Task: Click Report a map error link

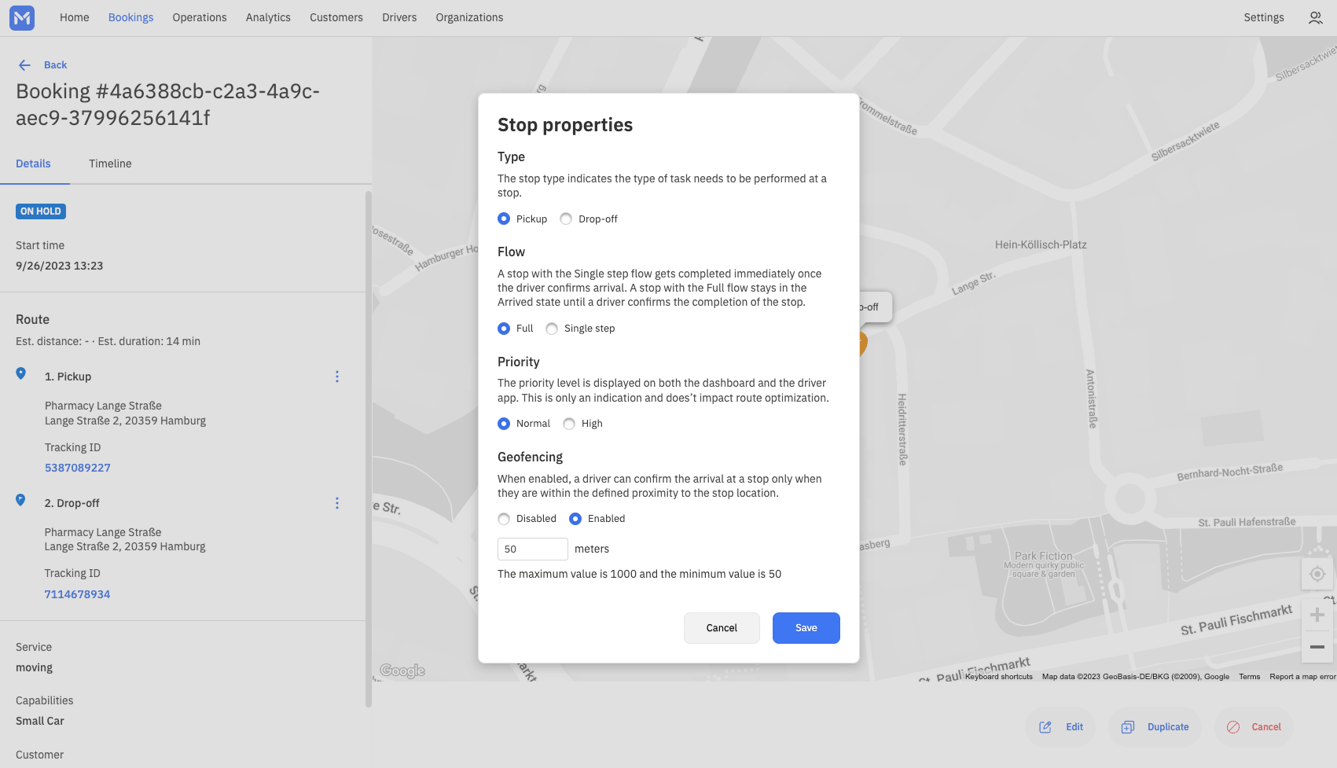Action: click(x=1302, y=677)
